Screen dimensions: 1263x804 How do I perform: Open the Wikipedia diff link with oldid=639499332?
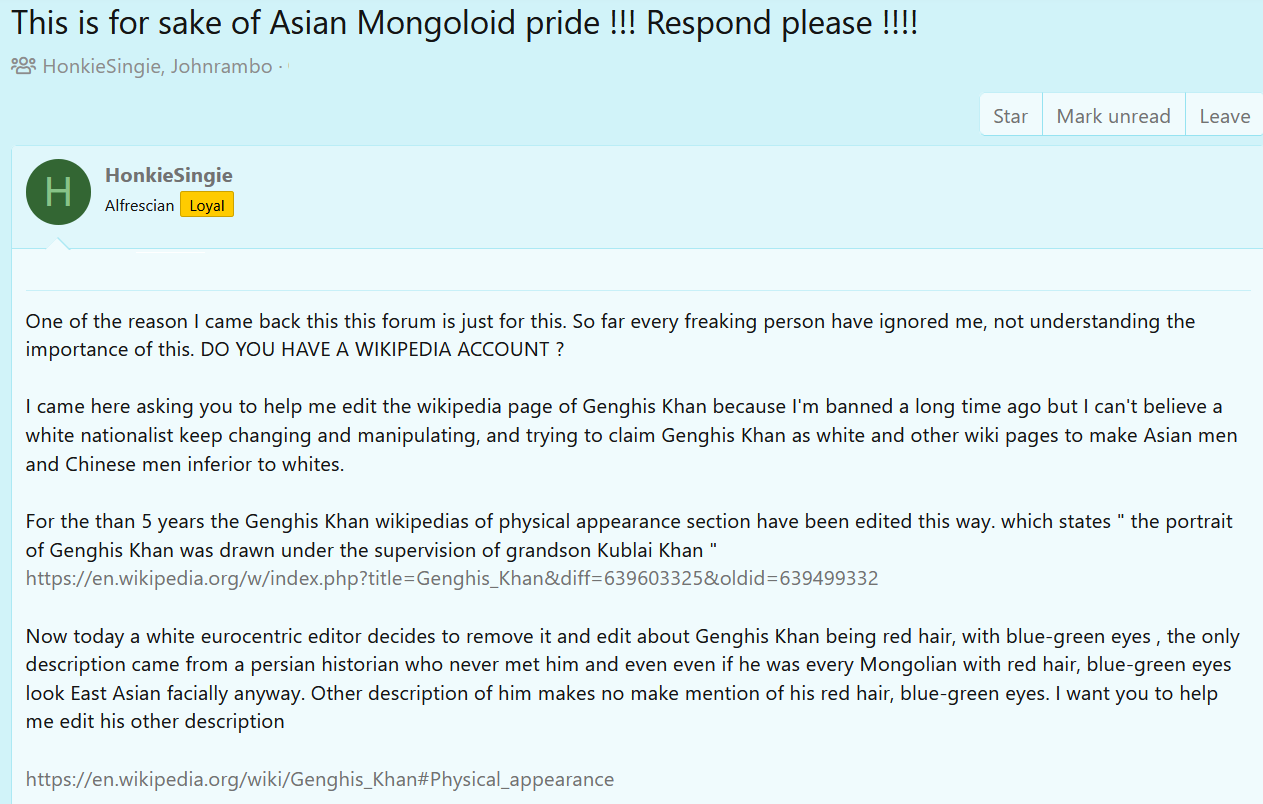pos(452,578)
